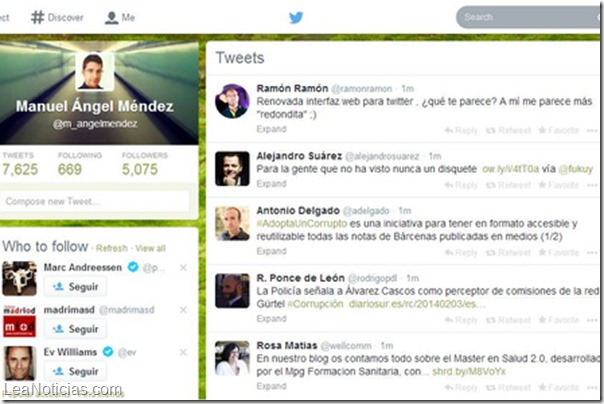Image resolution: width=604 pixels, height=404 pixels.
Task: Open Ev Williams's avatar
Action: coord(19,363)
